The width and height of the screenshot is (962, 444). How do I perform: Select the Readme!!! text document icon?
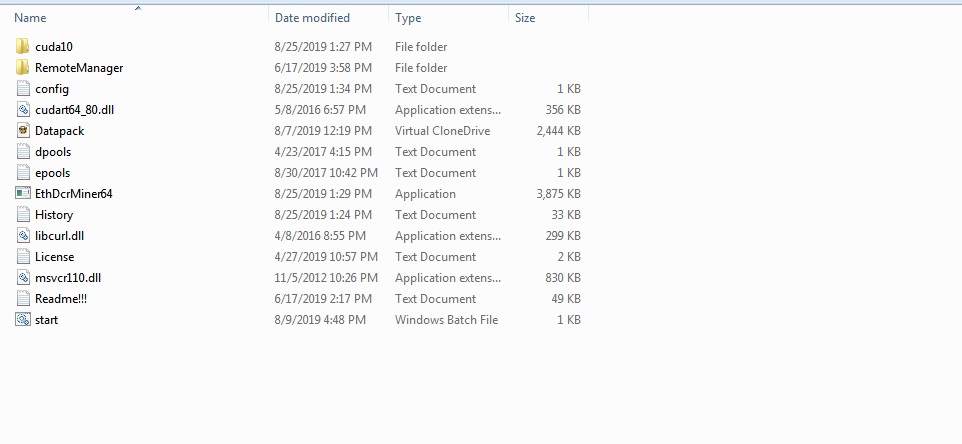click(x=23, y=299)
